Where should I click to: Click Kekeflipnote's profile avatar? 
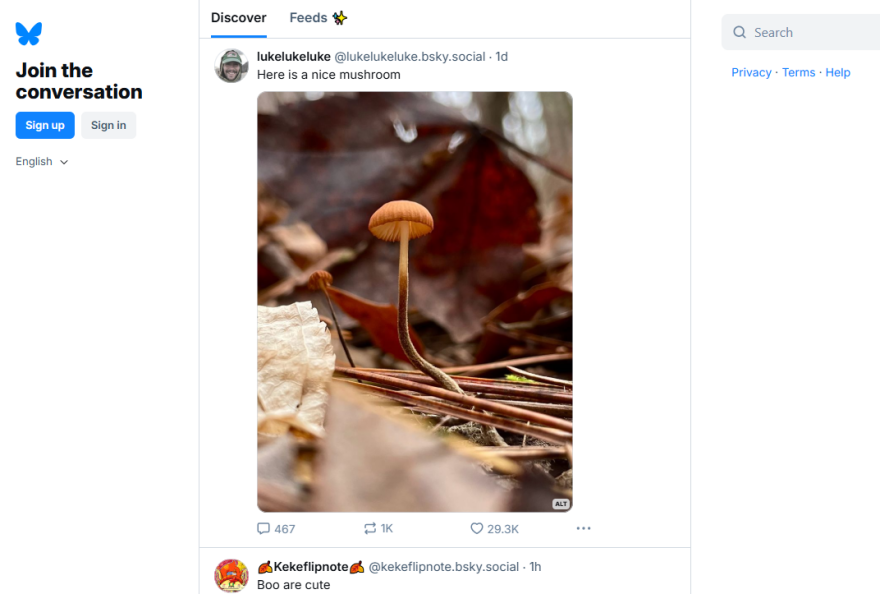[x=232, y=576]
